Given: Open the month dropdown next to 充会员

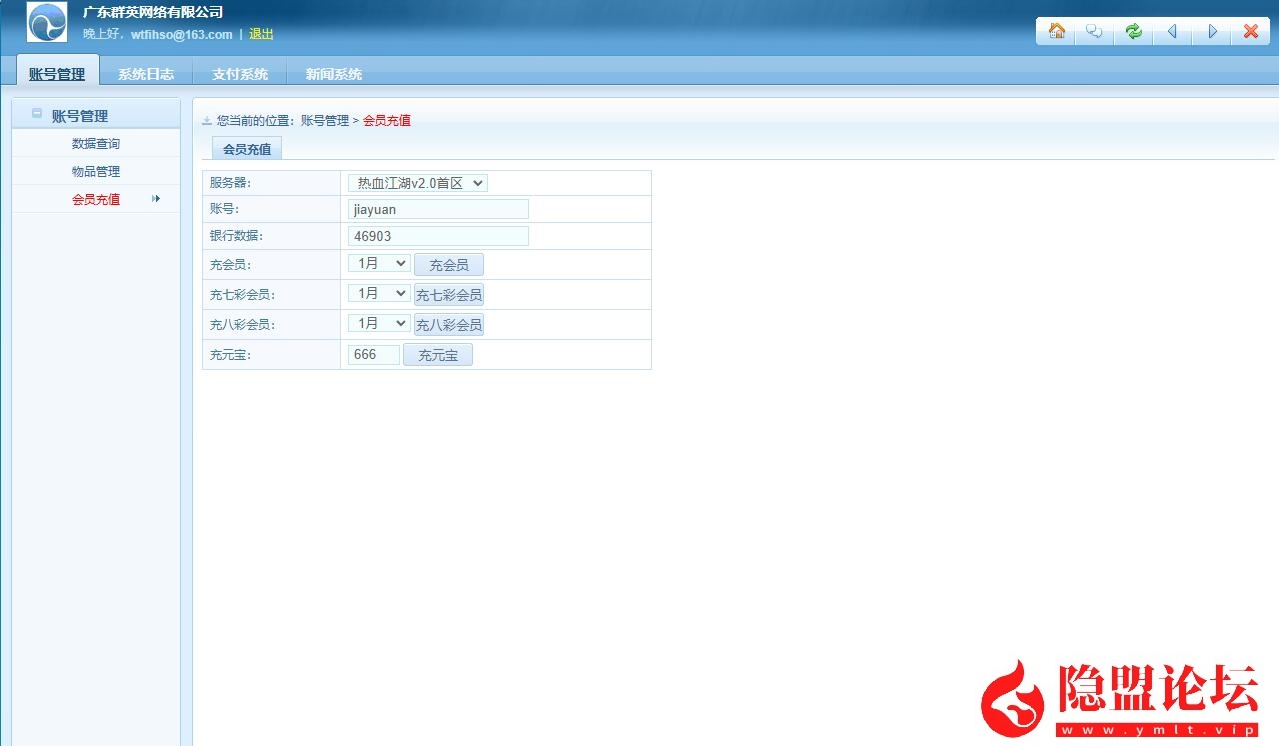Looking at the screenshot, I should (x=378, y=263).
